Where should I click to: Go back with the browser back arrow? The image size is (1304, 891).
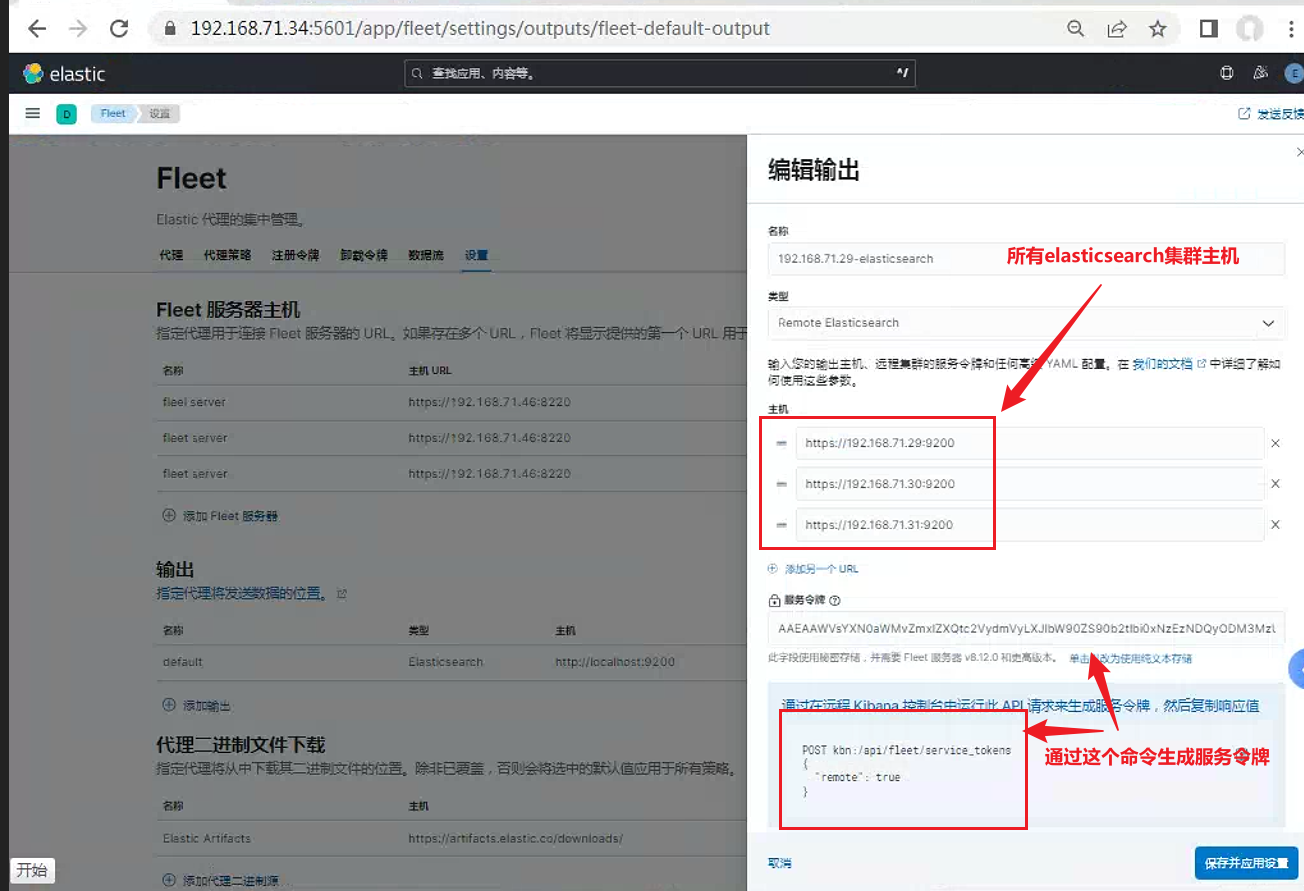pos(37,29)
